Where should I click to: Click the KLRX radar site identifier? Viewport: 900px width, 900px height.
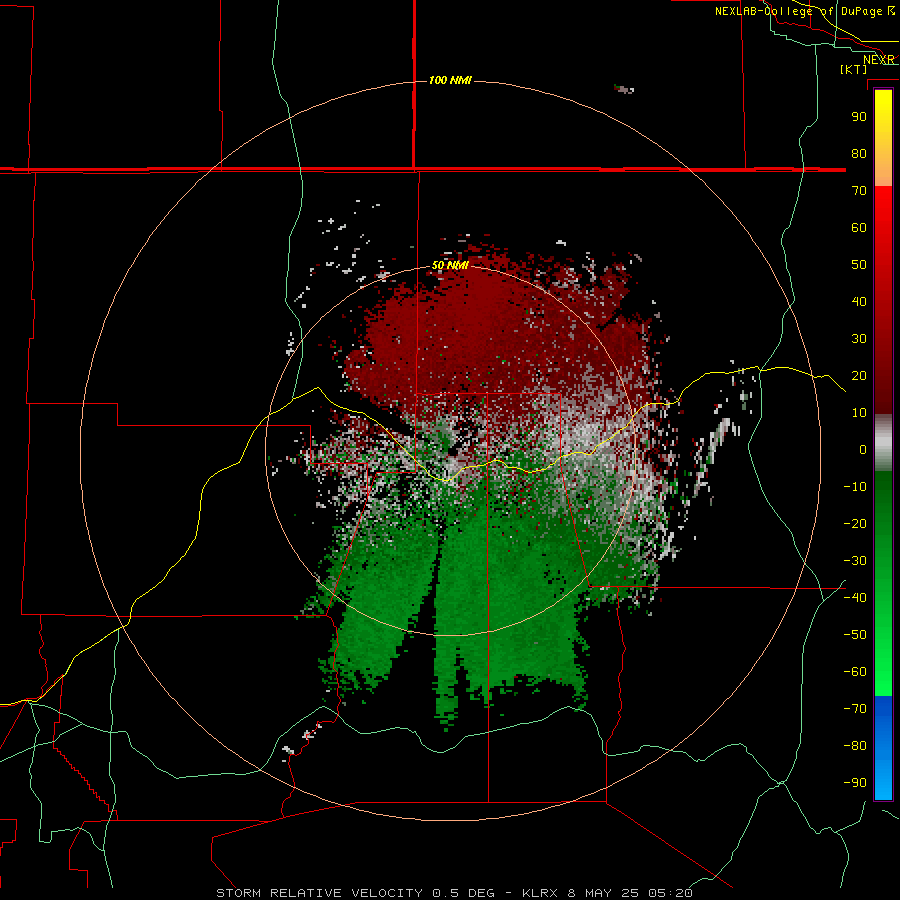pyautogui.click(x=540, y=893)
